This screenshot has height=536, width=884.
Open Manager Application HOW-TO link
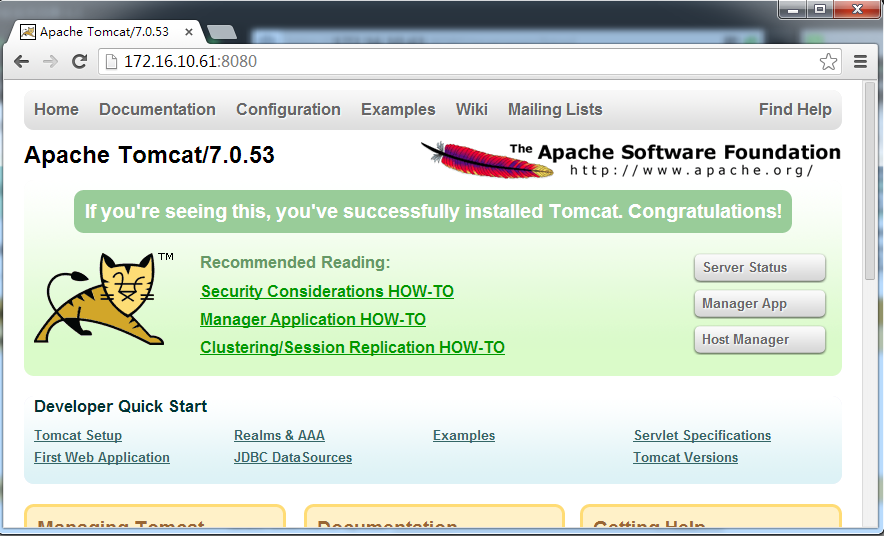(x=313, y=320)
